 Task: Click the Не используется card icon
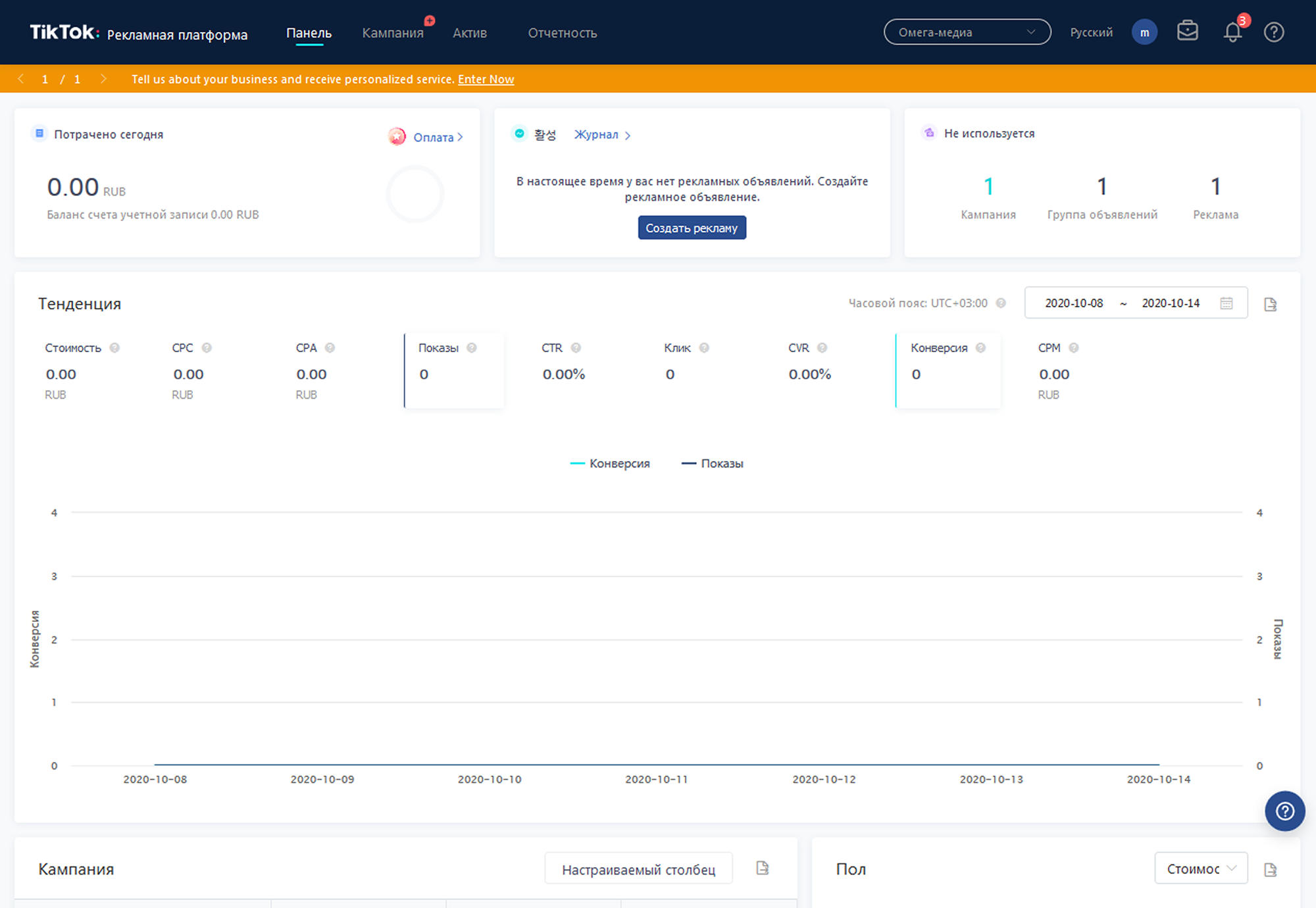pos(929,133)
